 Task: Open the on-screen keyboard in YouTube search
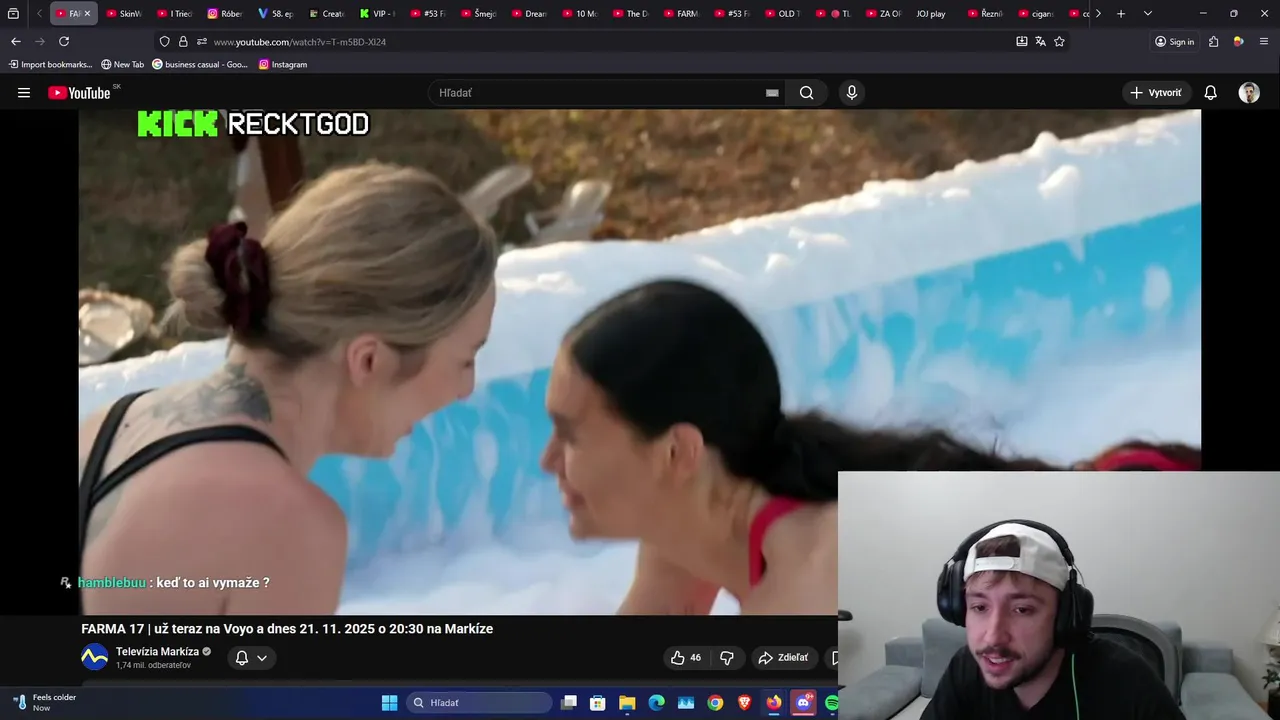(x=772, y=93)
